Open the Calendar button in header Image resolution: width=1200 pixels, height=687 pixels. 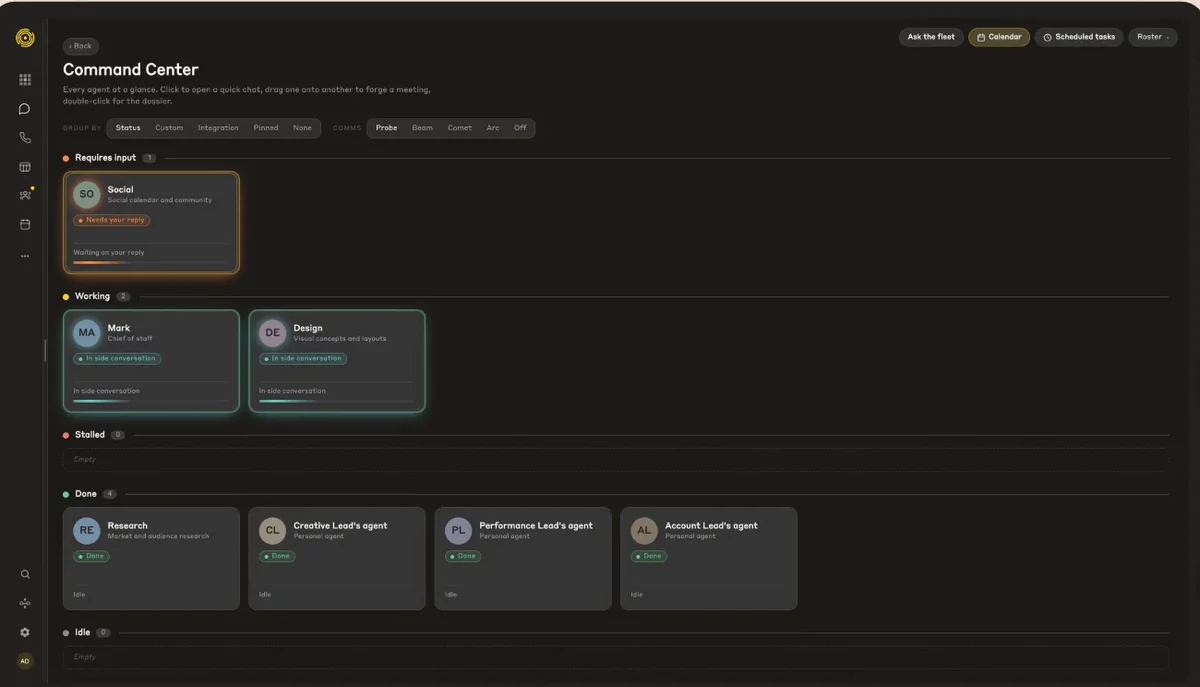tap(999, 37)
